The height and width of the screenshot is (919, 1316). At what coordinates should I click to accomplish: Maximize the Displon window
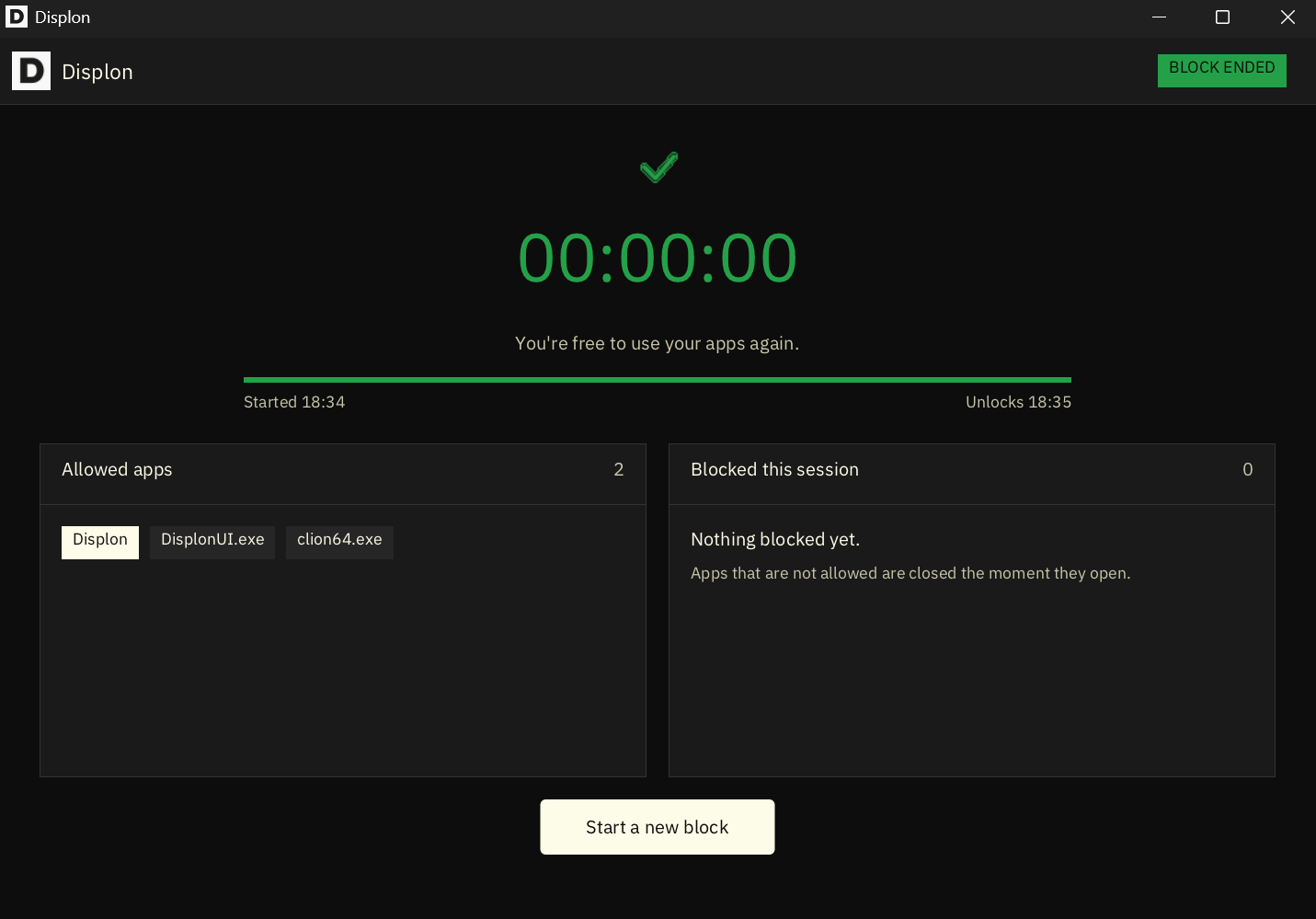coord(1222,17)
